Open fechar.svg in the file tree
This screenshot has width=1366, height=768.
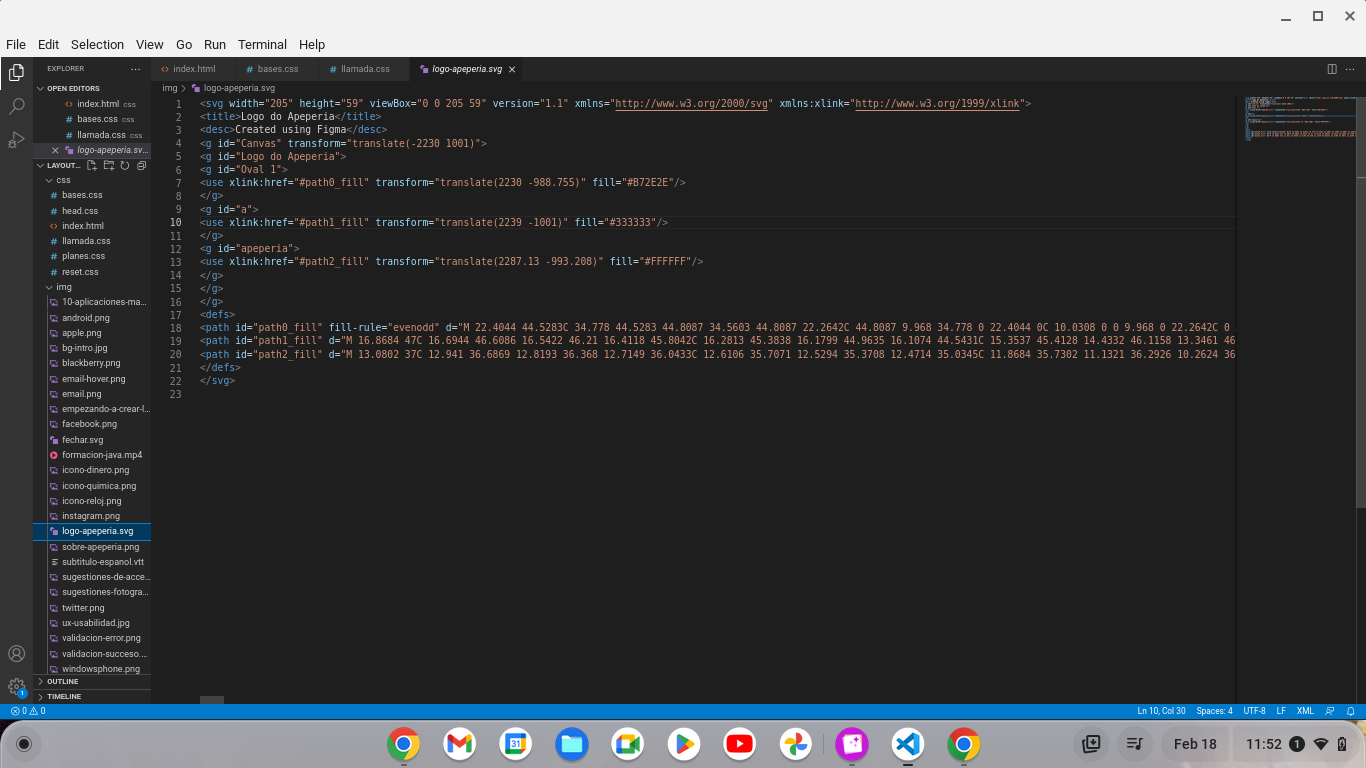click(x=82, y=440)
